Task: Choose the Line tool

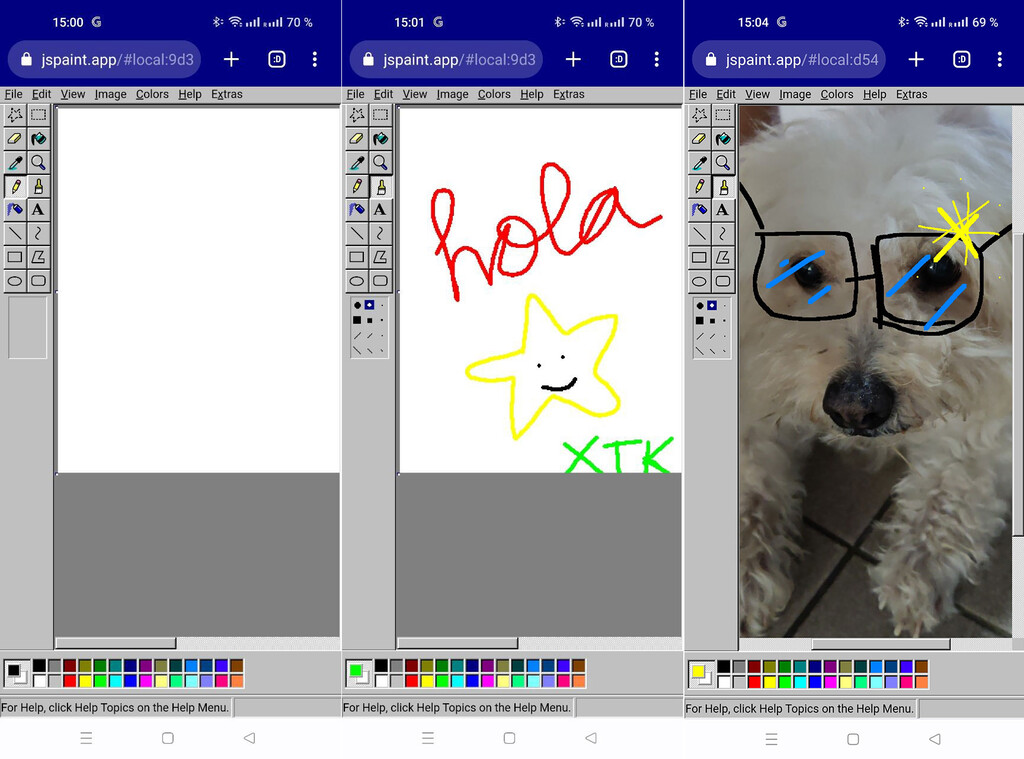Action: pos(14,233)
